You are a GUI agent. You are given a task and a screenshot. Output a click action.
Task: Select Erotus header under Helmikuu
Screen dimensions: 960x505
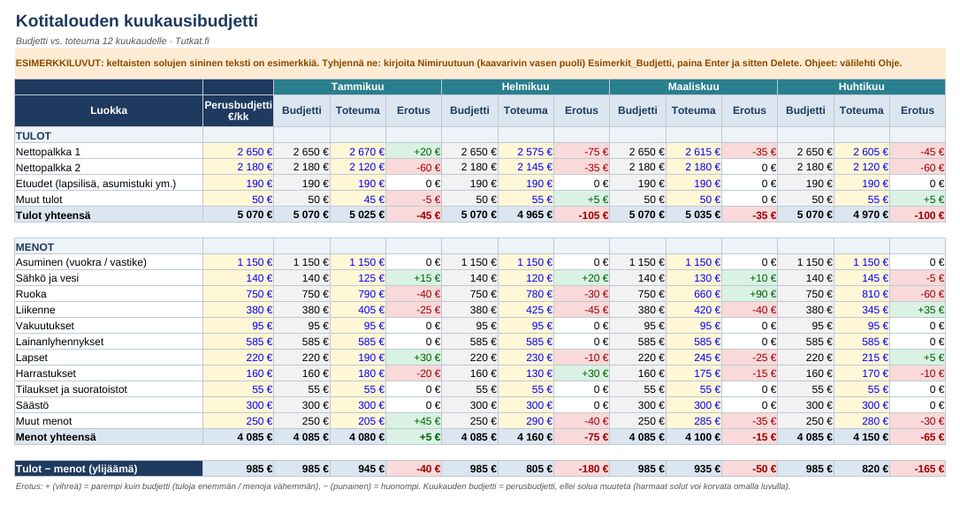(581, 110)
